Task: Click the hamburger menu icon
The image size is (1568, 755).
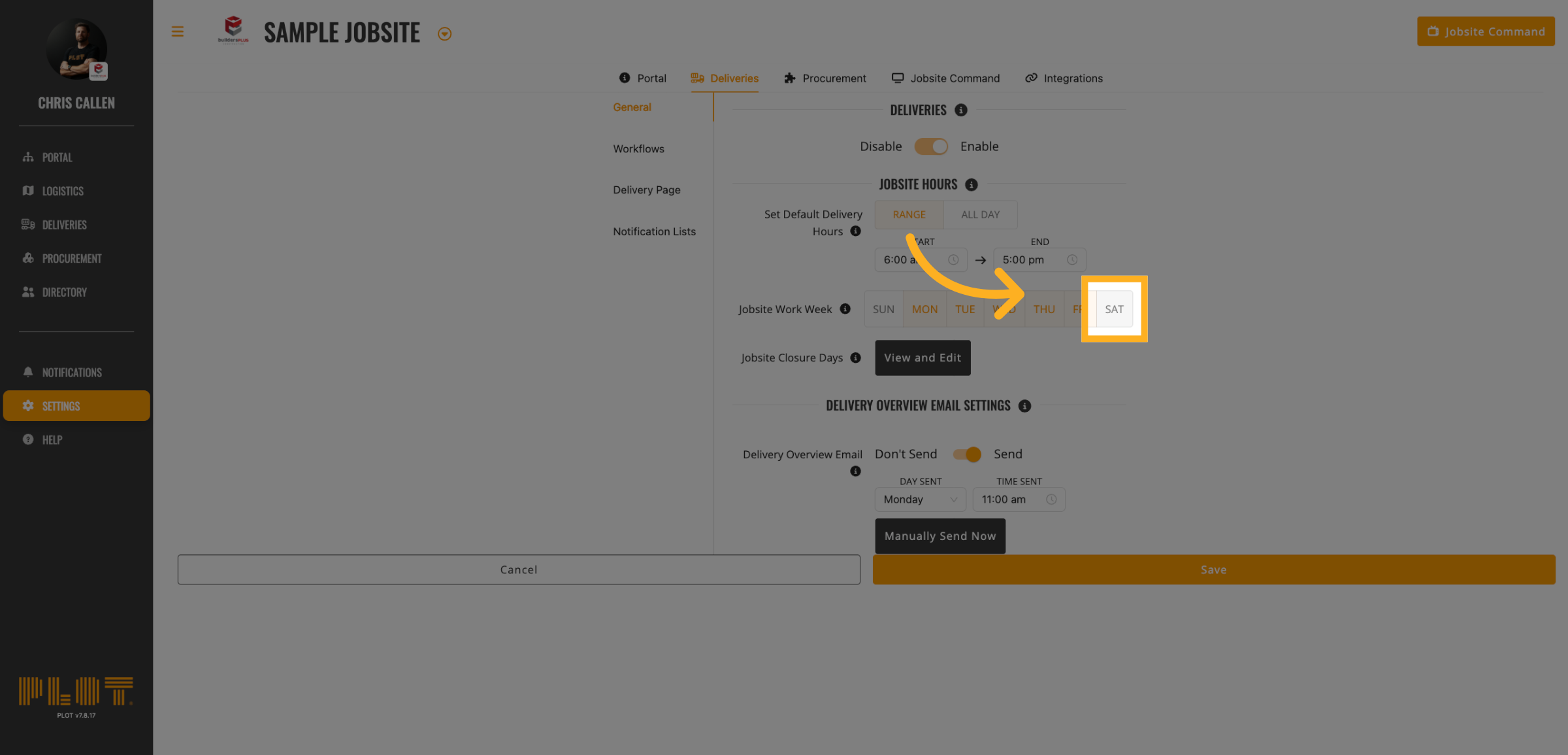Action: pyautogui.click(x=177, y=31)
